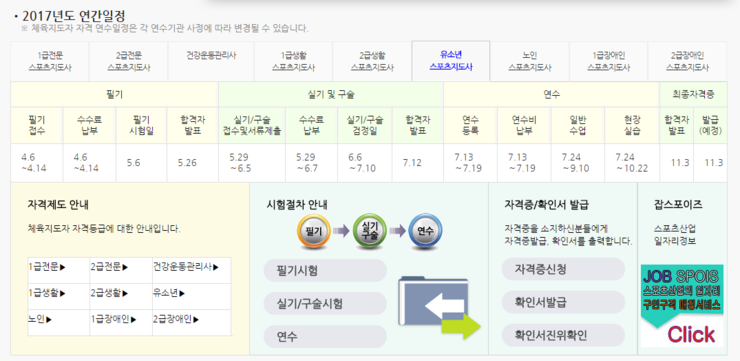The image size is (740, 361).
Task: Click the 일반 수업 column header
Action: click(x=578, y=125)
